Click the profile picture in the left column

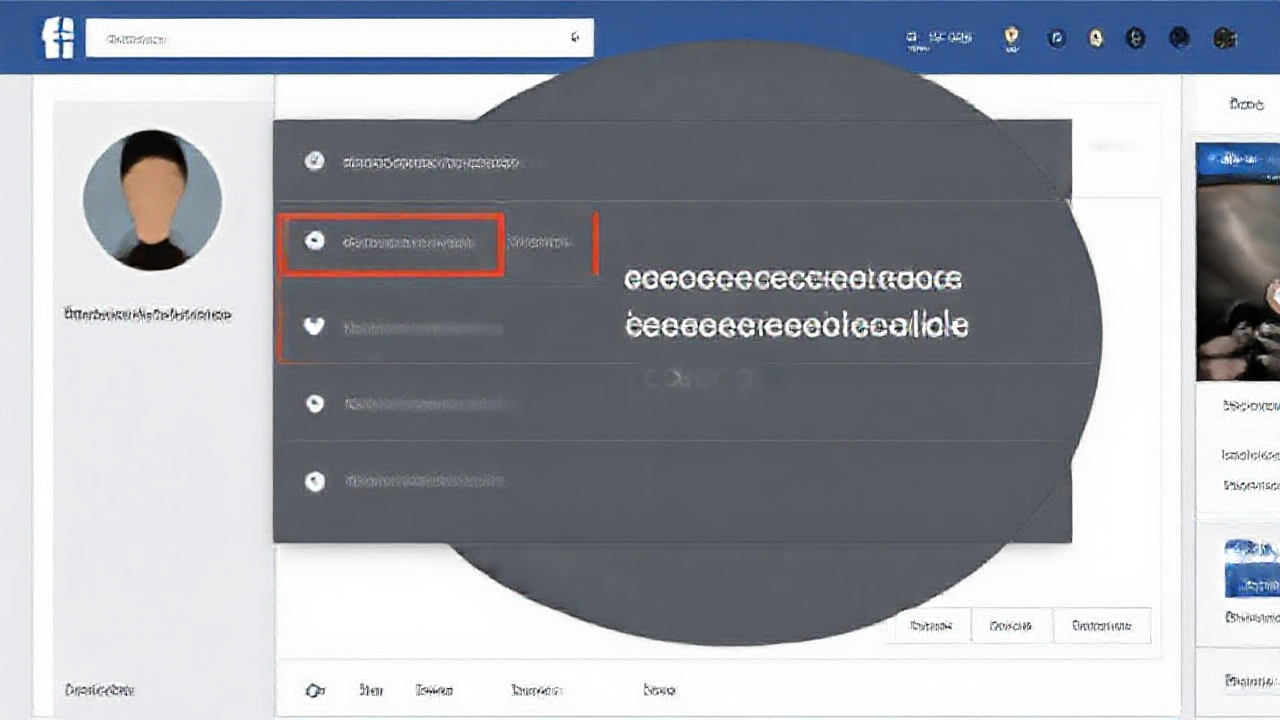(152, 200)
